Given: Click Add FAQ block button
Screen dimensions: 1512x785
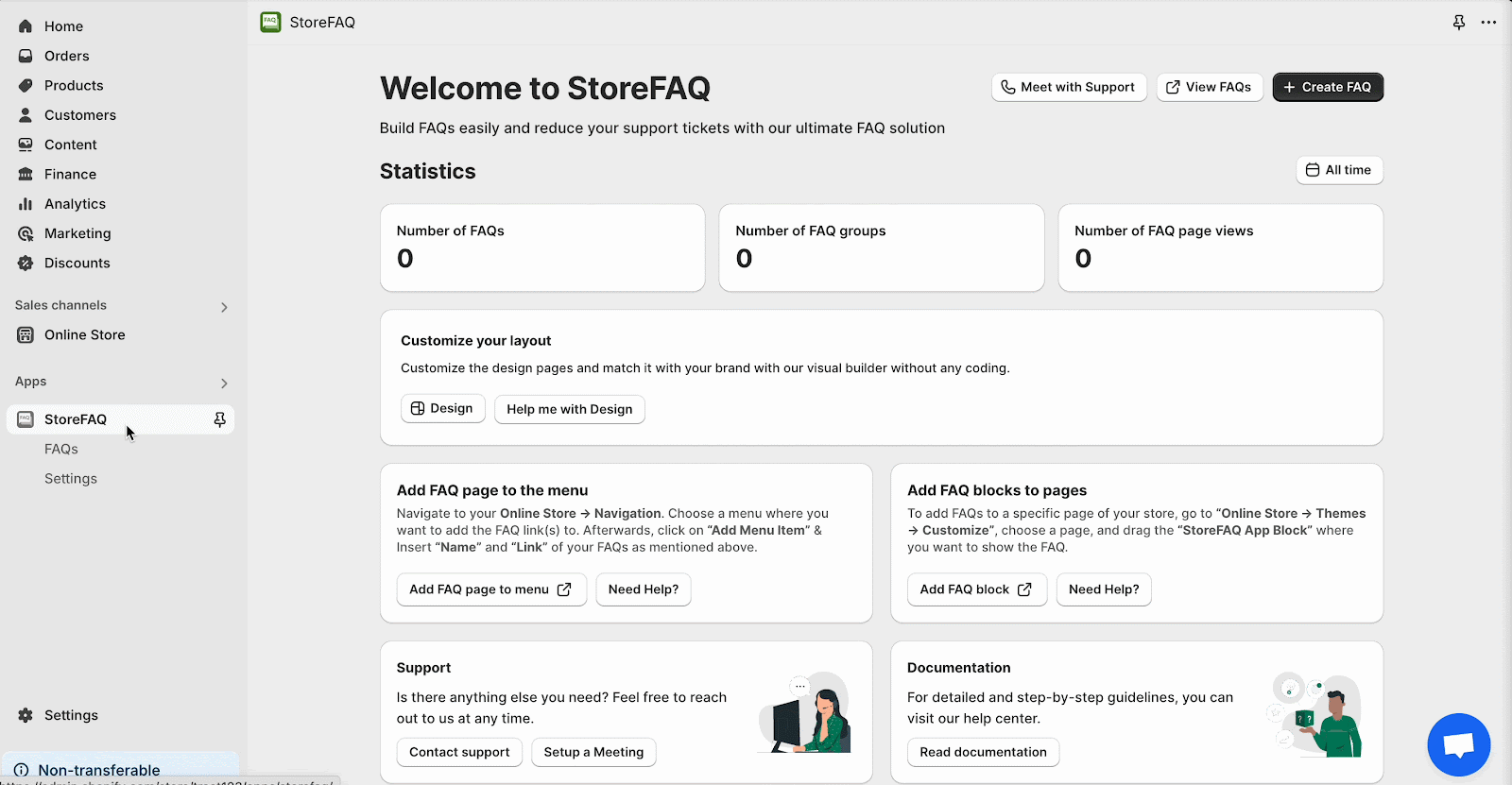Looking at the screenshot, I should pyautogui.click(x=977, y=589).
